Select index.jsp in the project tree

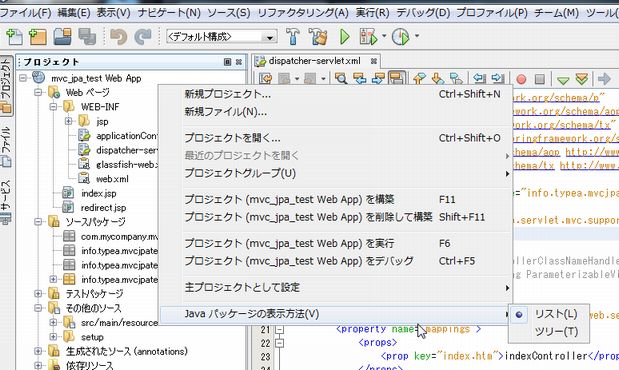tap(99, 193)
